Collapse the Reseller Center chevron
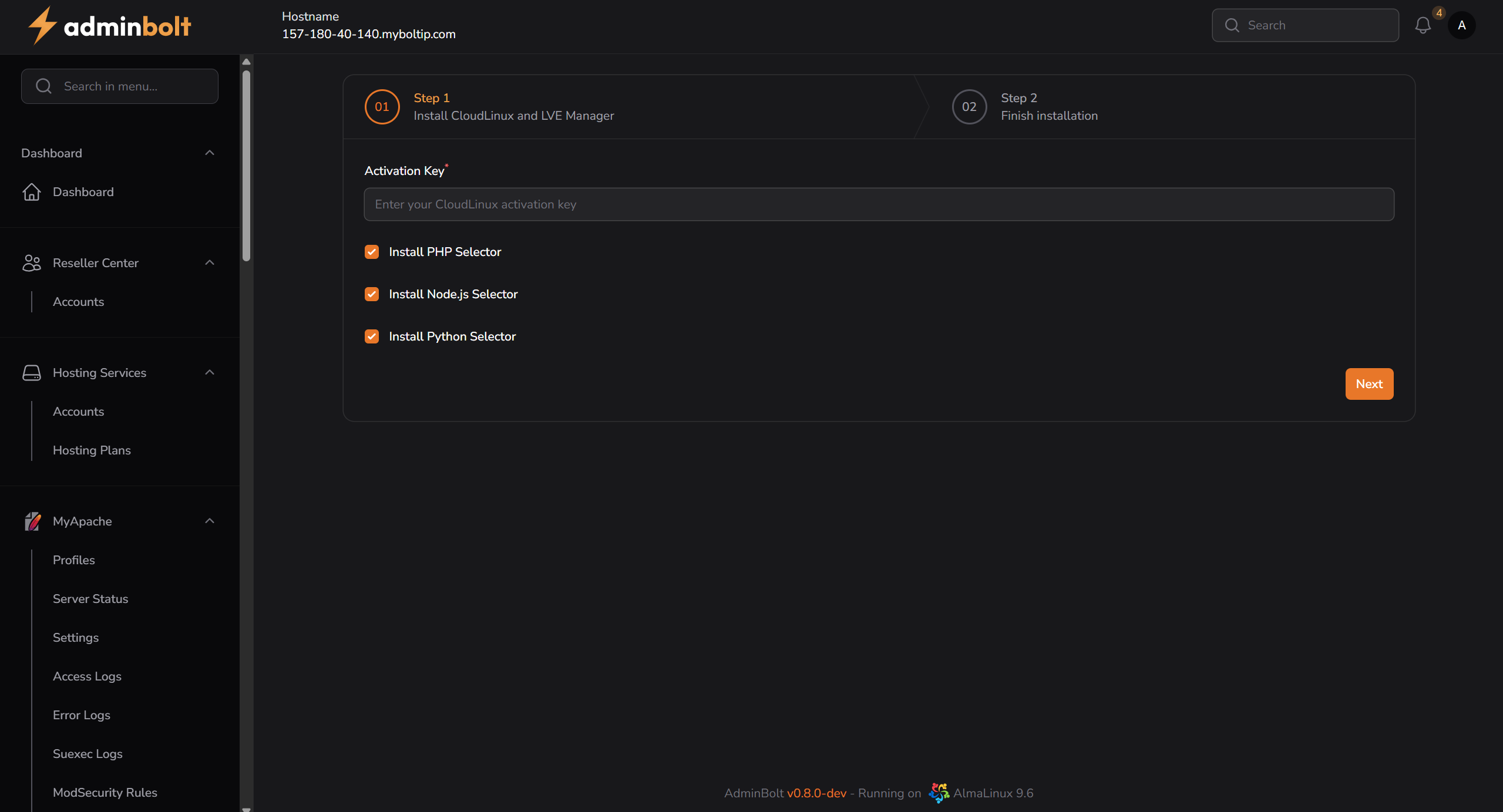 click(210, 263)
